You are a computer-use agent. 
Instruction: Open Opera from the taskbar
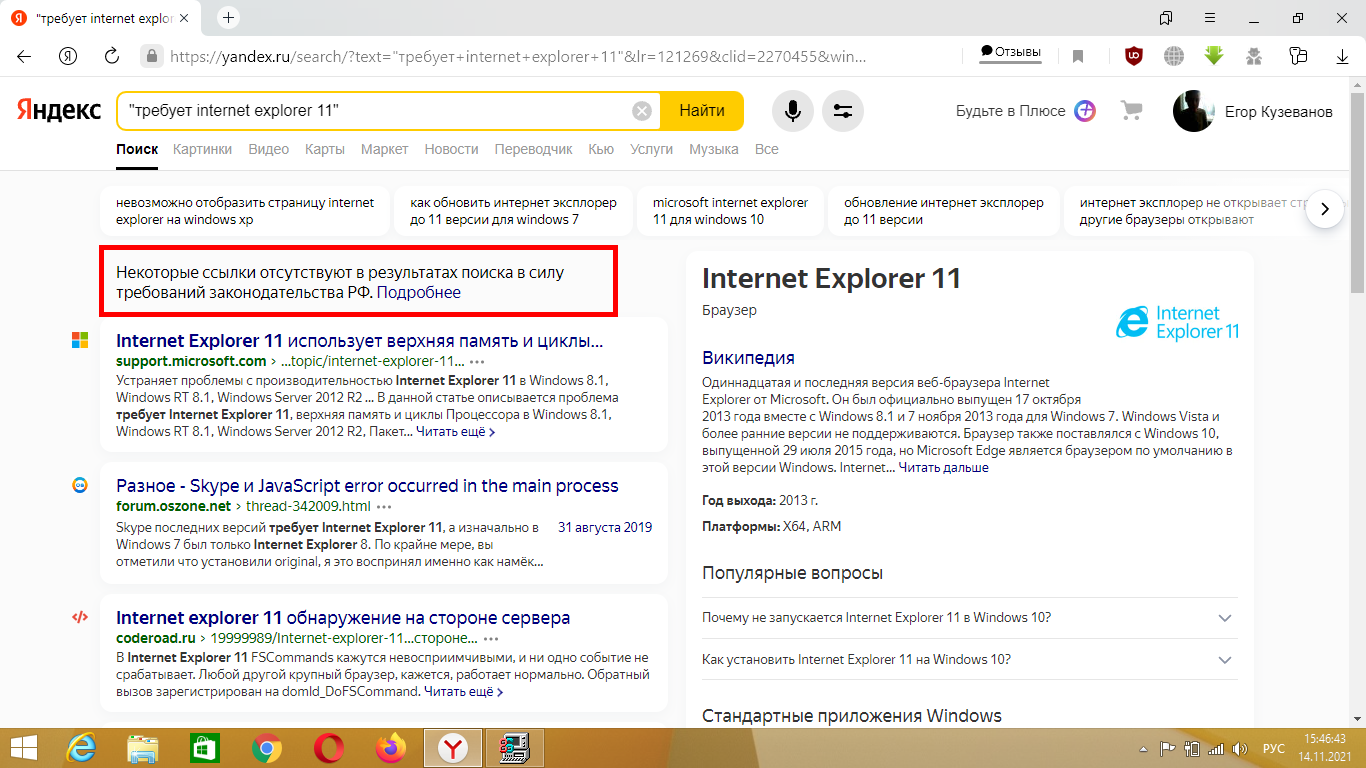pos(329,748)
